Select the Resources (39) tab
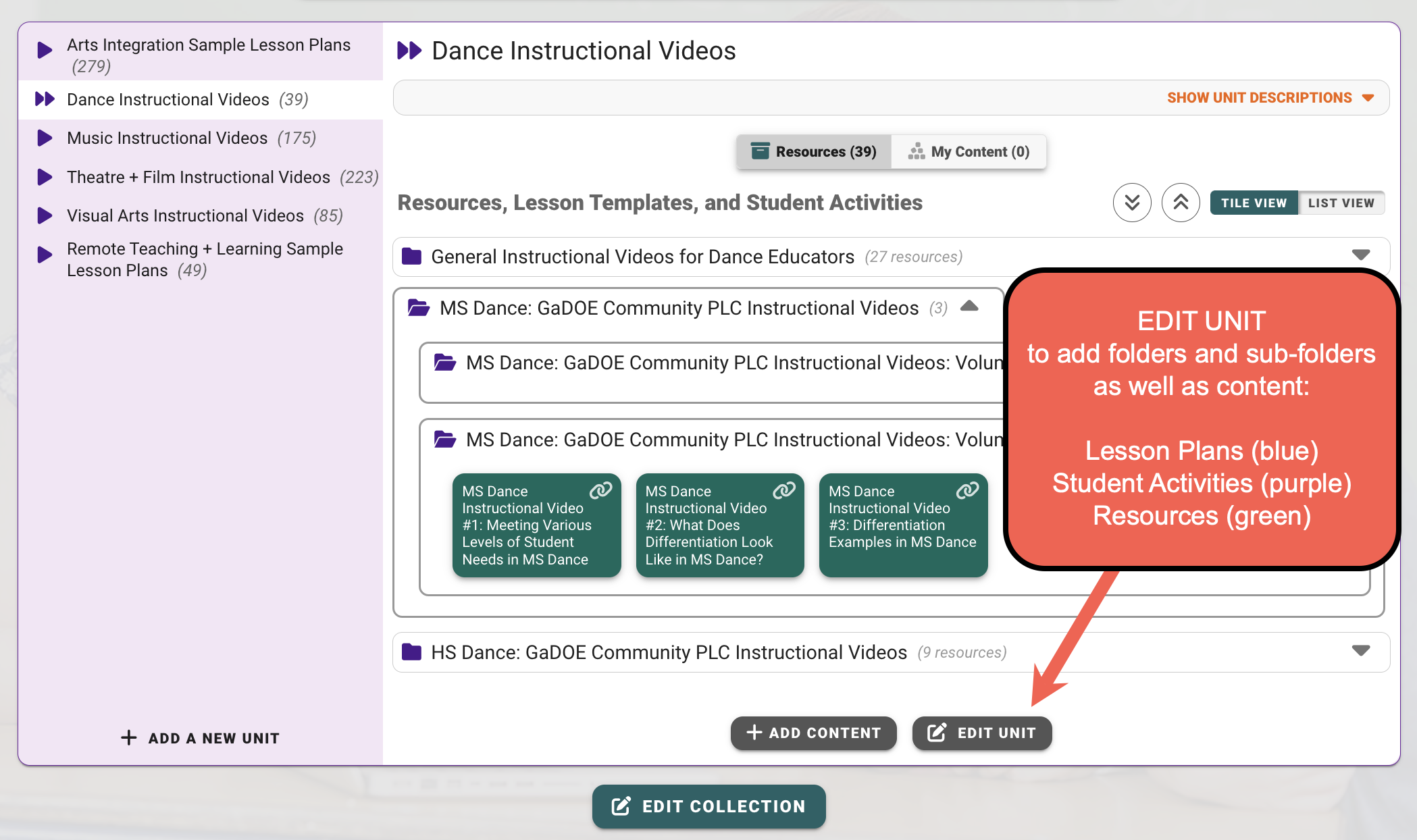1417x840 pixels. tap(814, 151)
